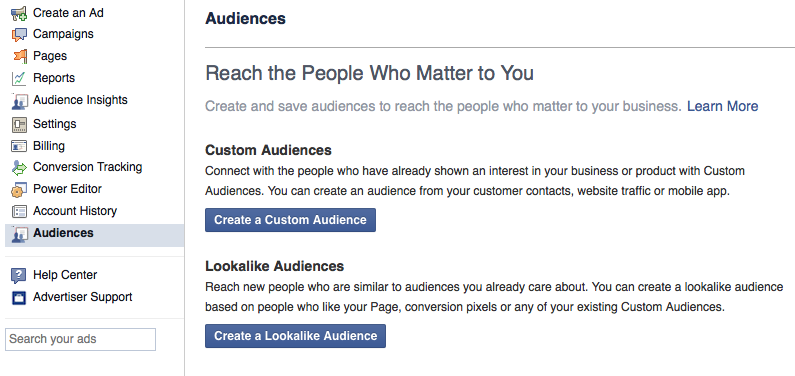Click the Reports chart icon
795x376 pixels.
click(x=19, y=78)
